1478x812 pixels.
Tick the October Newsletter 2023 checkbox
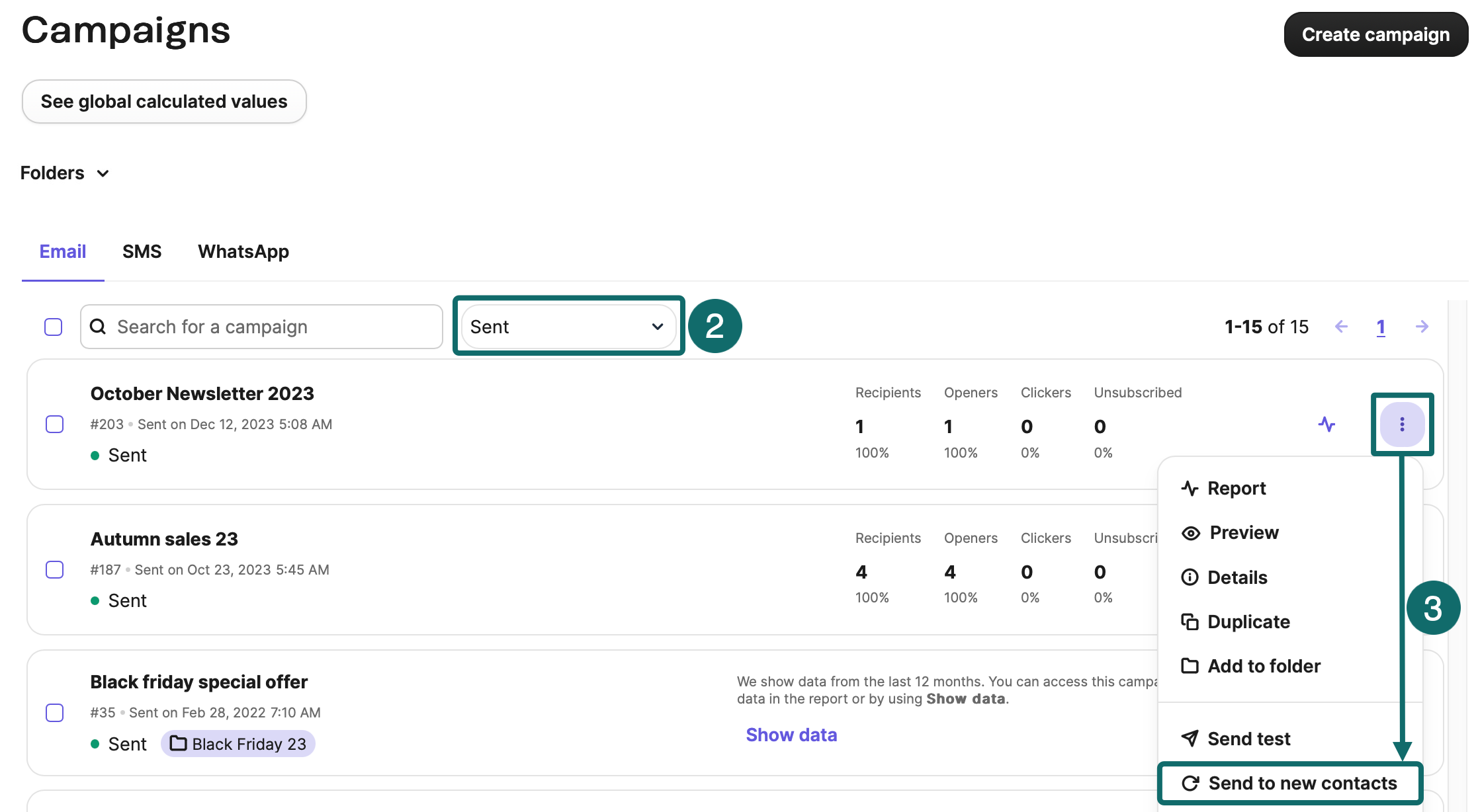55,424
